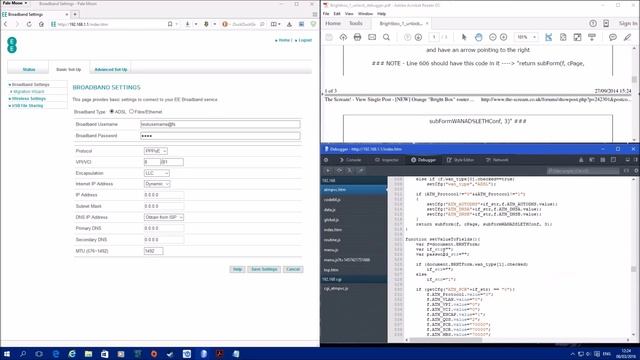Open the USB File Sharing sidebar link

point(27,106)
